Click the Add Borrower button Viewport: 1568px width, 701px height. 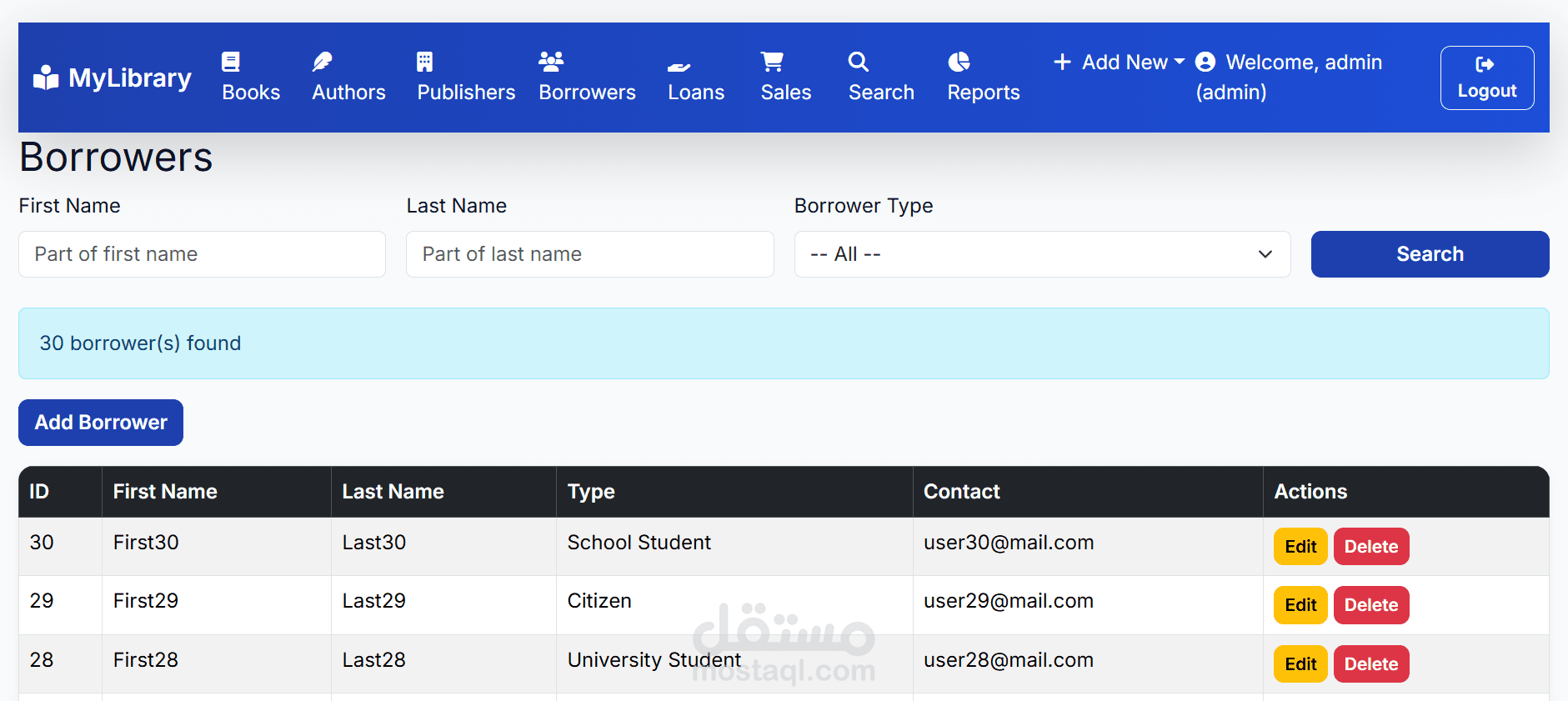click(101, 423)
